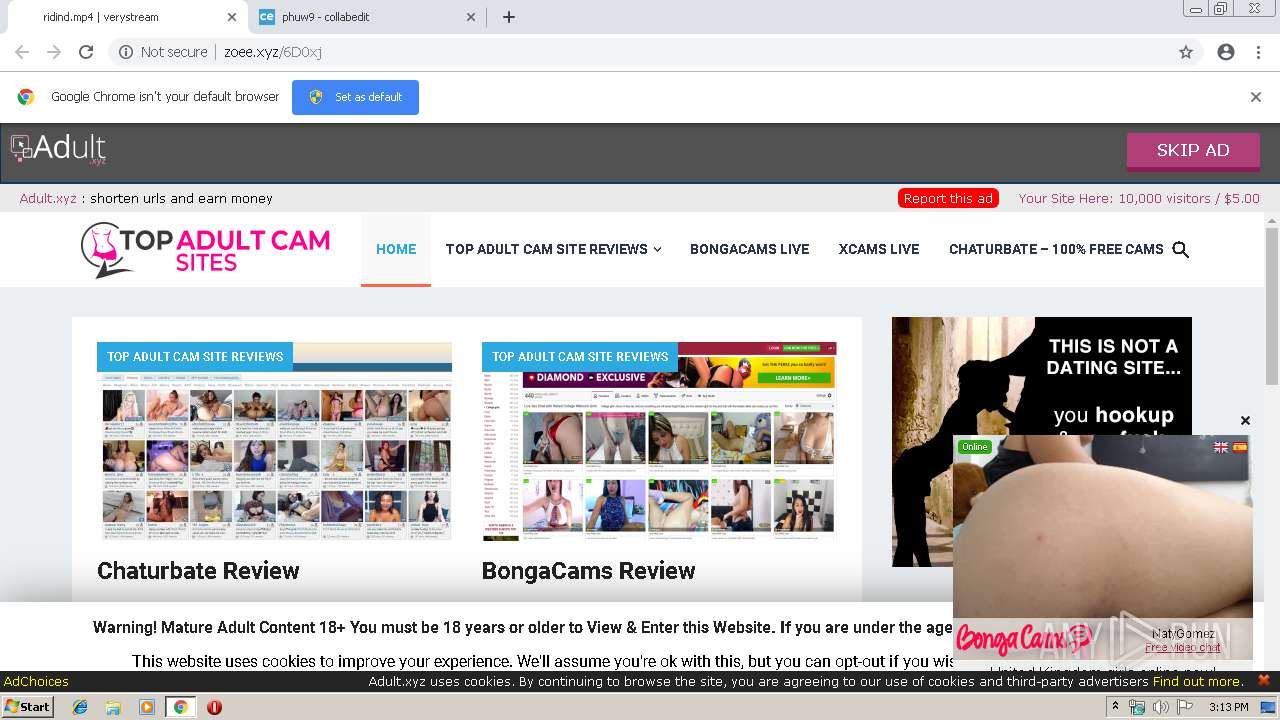Click the category label over BongaCams thumbnail
Viewport: 1280px width, 720px height.
[580, 356]
